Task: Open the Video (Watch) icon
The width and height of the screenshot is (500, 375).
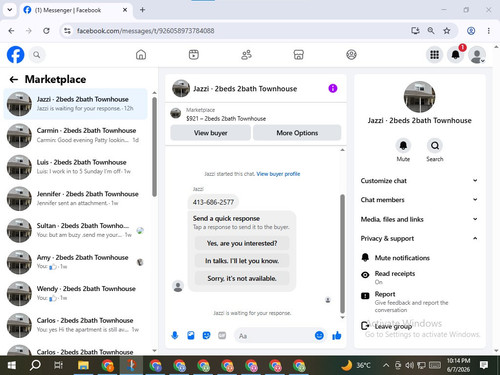Action: tap(194, 55)
